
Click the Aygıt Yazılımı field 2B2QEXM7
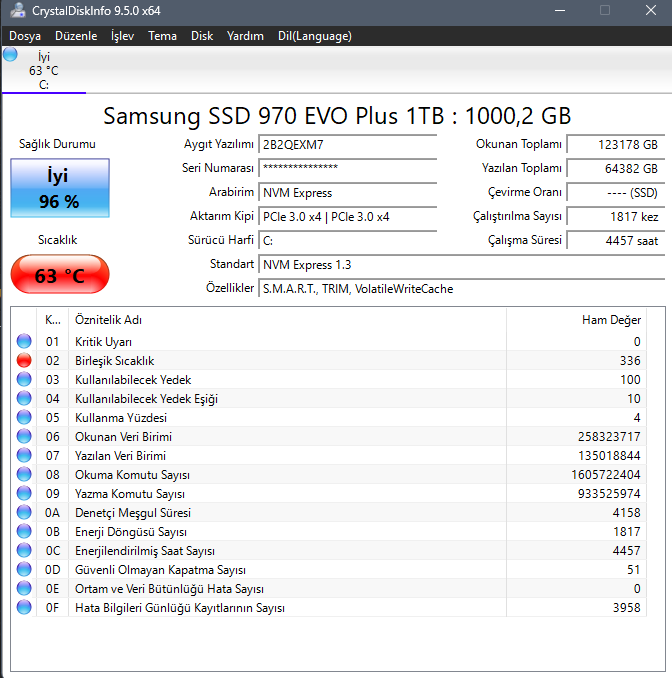click(347, 144)
